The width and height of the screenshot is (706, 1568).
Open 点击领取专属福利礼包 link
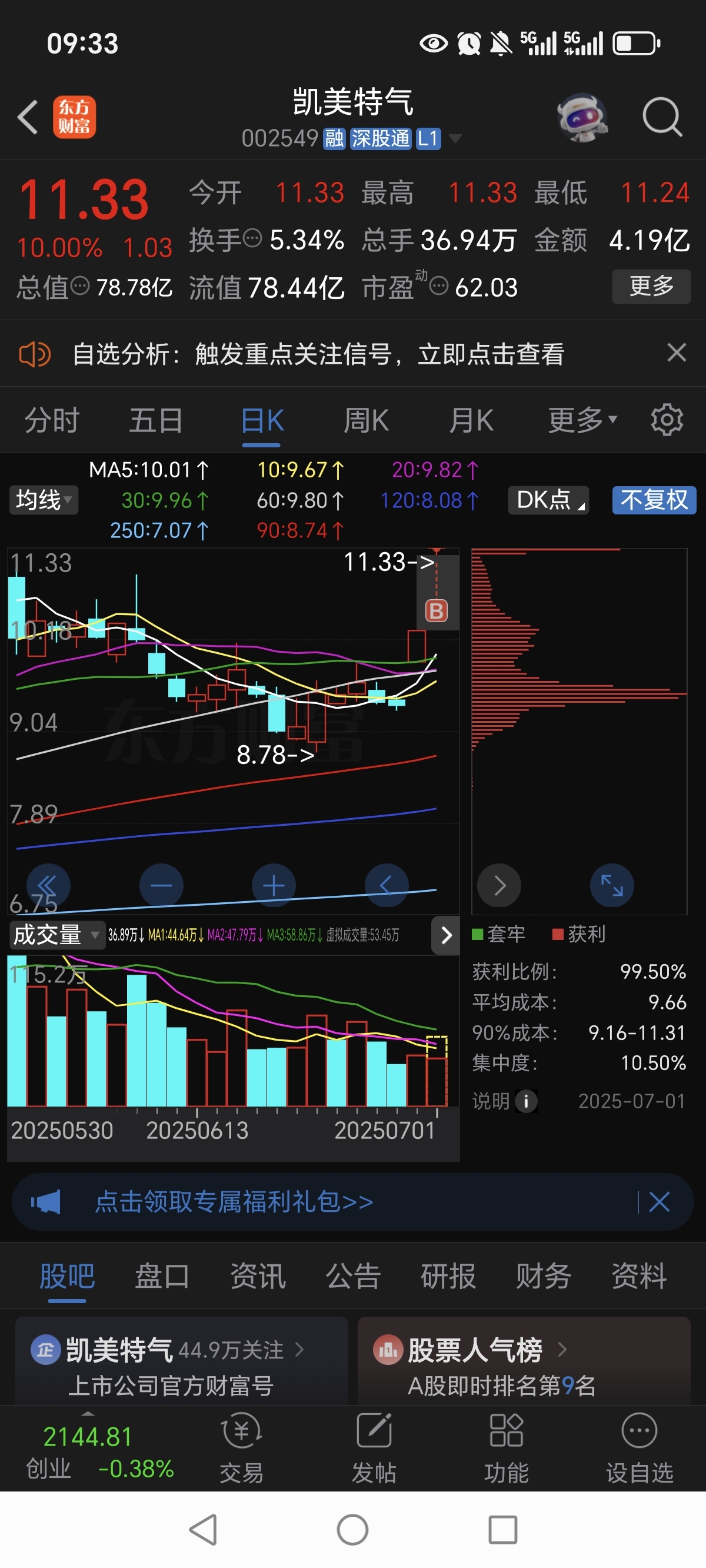[x=234, y=1201]
